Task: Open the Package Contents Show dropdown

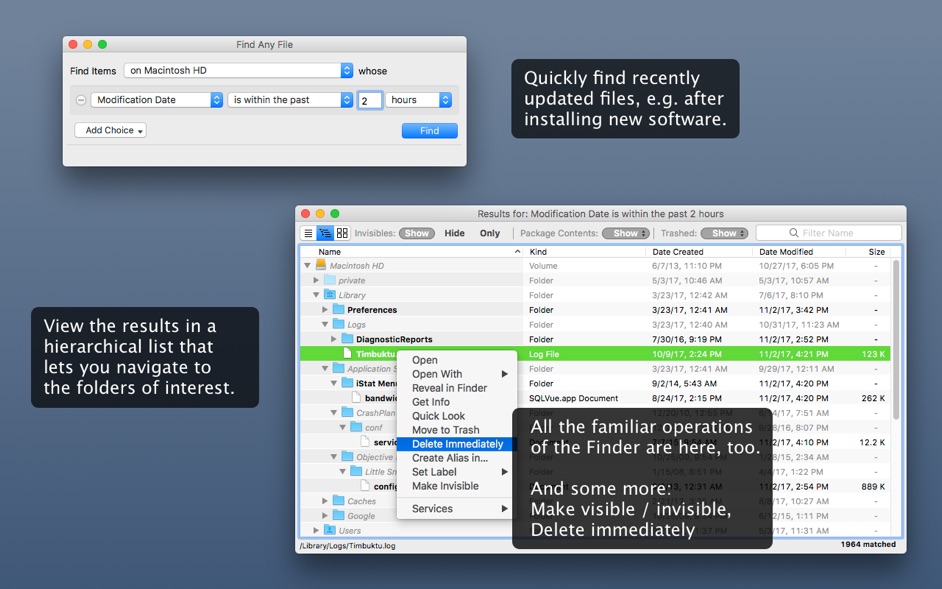Action: 625,232
